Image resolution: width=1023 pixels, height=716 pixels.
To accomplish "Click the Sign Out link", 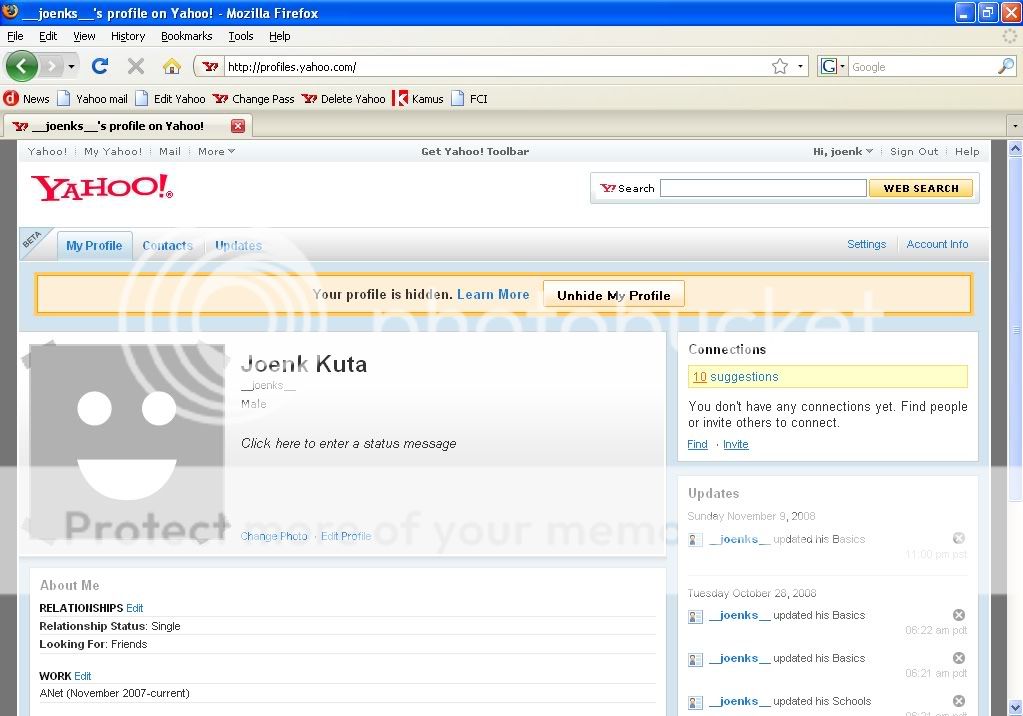I will click(x=914, y=151).
